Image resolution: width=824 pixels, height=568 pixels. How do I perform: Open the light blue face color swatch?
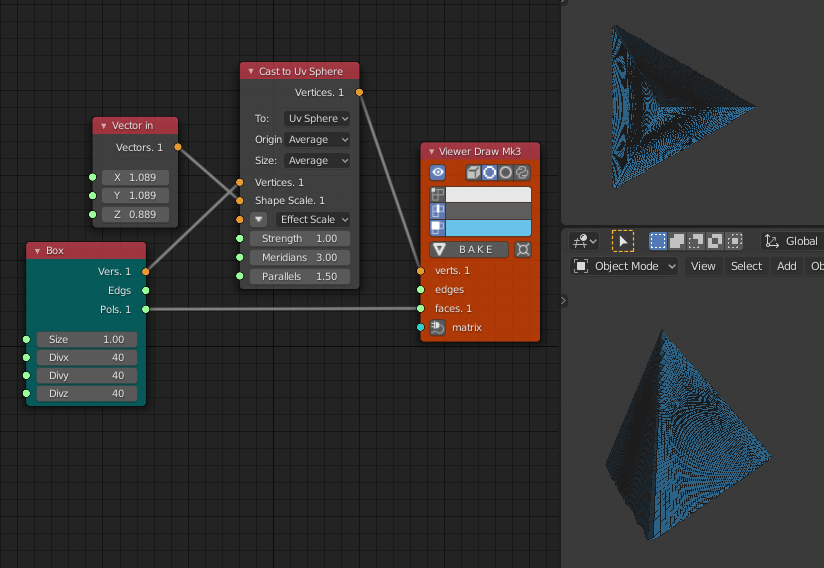click(488, 228)
